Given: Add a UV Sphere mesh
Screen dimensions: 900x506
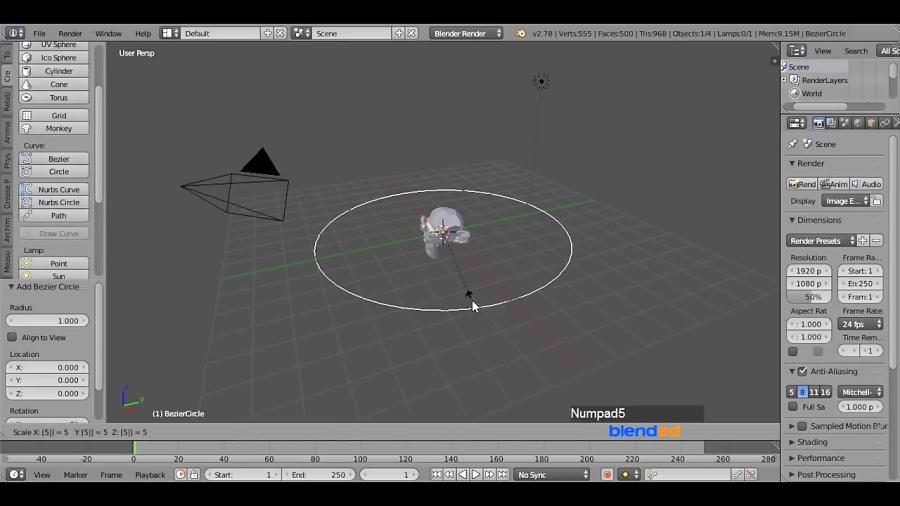Looking at the screenshot, I should [54, 45].
